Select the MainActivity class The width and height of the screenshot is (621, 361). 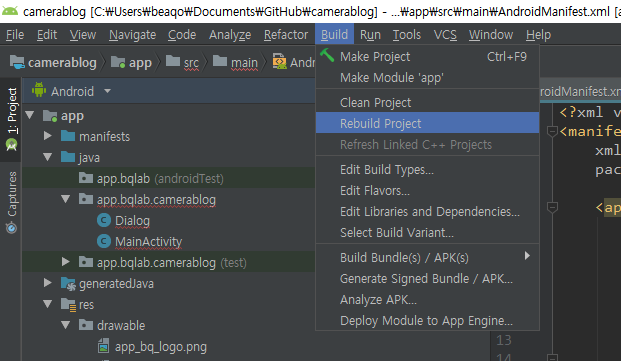pos(149,241)
